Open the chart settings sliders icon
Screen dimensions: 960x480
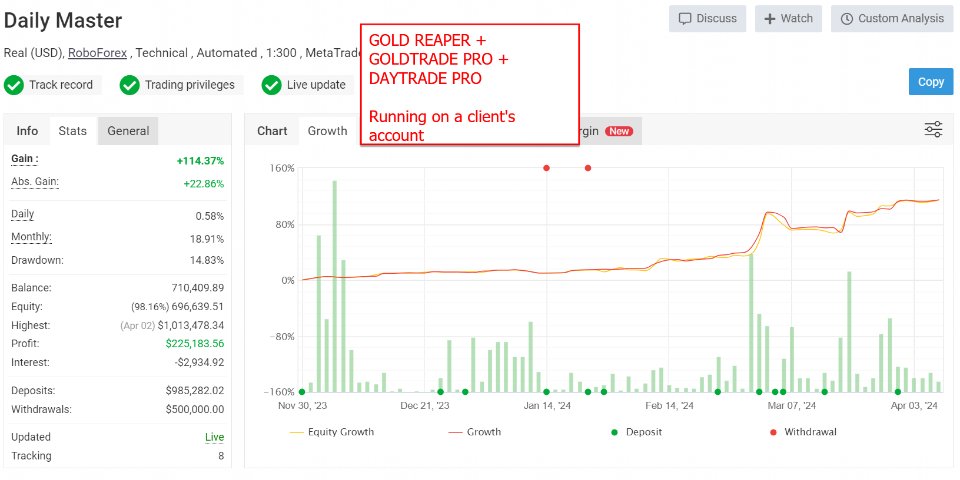tap(933, 129)
